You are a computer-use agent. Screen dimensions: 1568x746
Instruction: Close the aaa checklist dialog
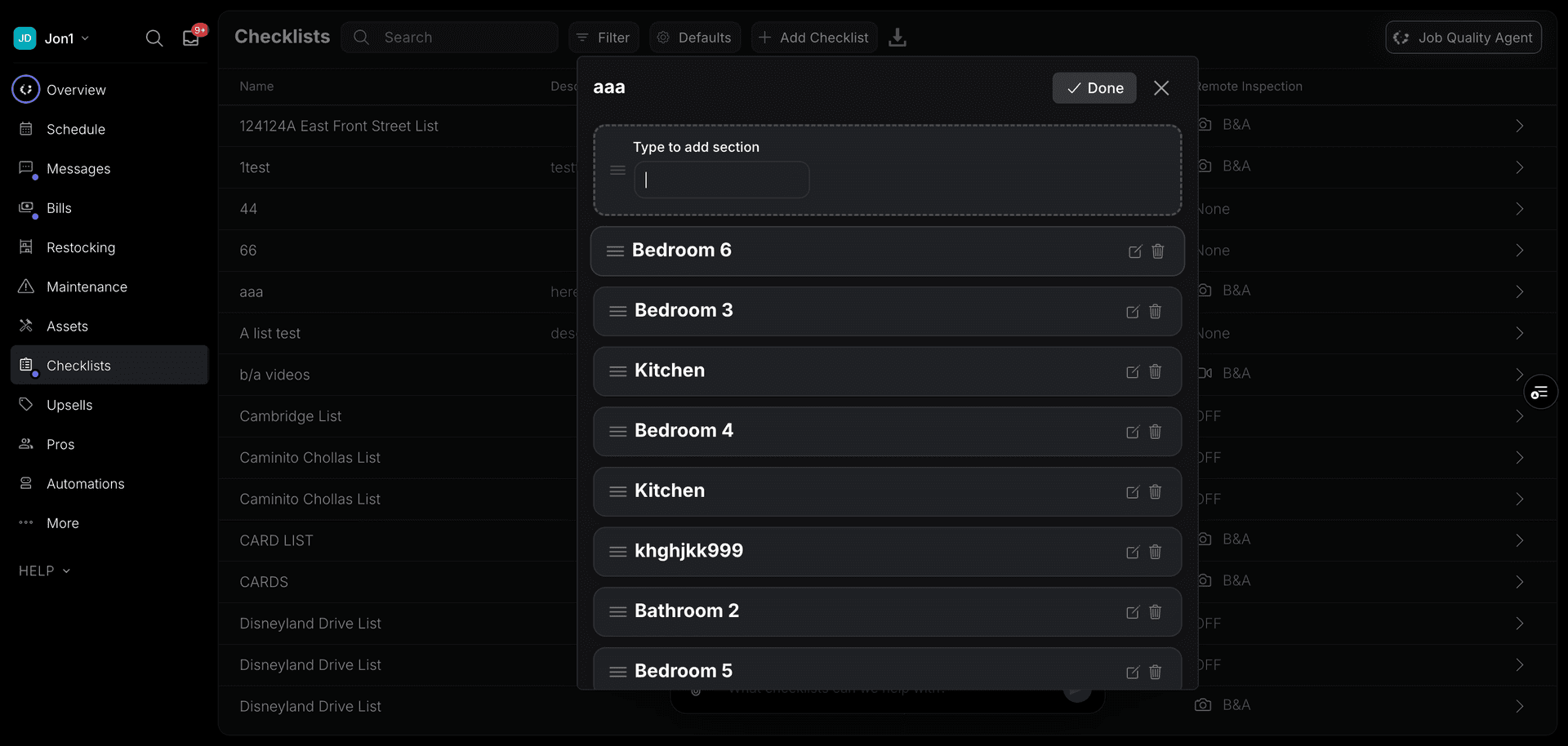[x=1161, y=88]
